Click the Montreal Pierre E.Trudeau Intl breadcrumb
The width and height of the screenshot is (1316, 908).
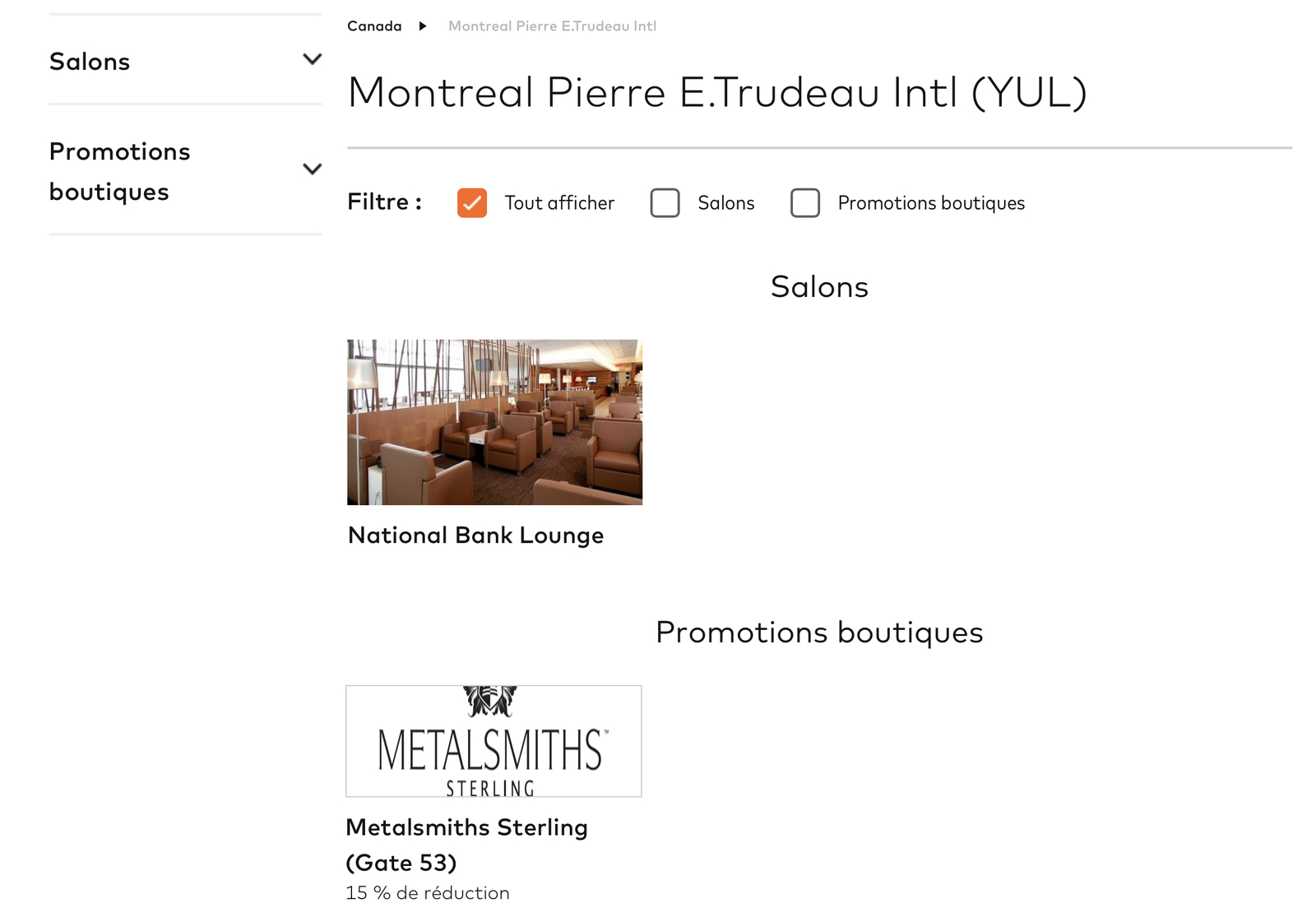[549, 25]
